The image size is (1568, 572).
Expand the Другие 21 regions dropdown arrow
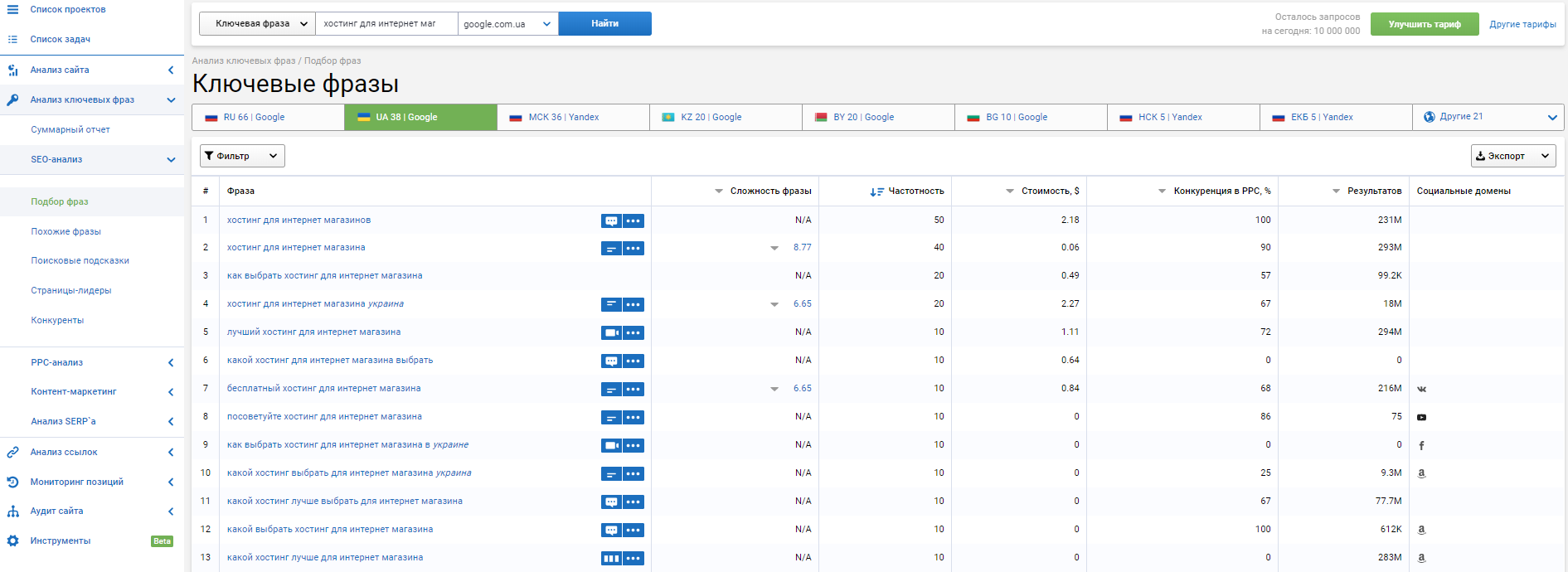pos(1552,118)
